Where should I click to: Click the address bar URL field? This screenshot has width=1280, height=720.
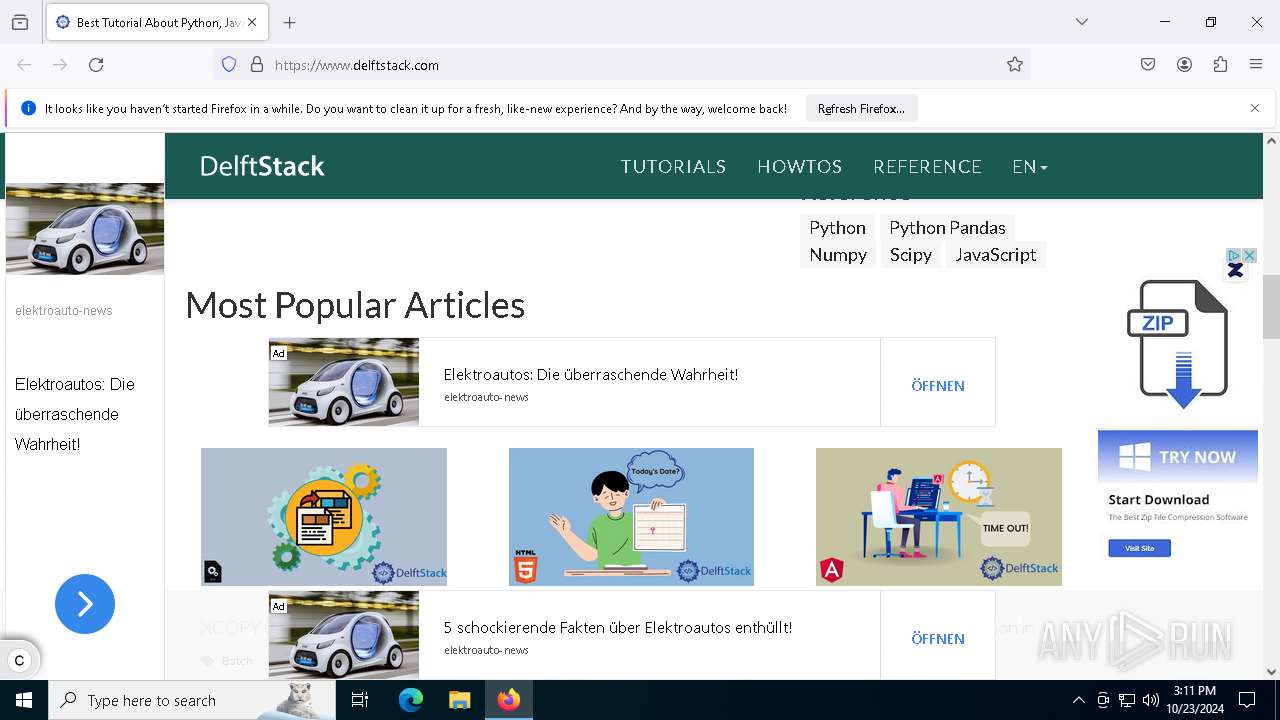click(620, 65)
